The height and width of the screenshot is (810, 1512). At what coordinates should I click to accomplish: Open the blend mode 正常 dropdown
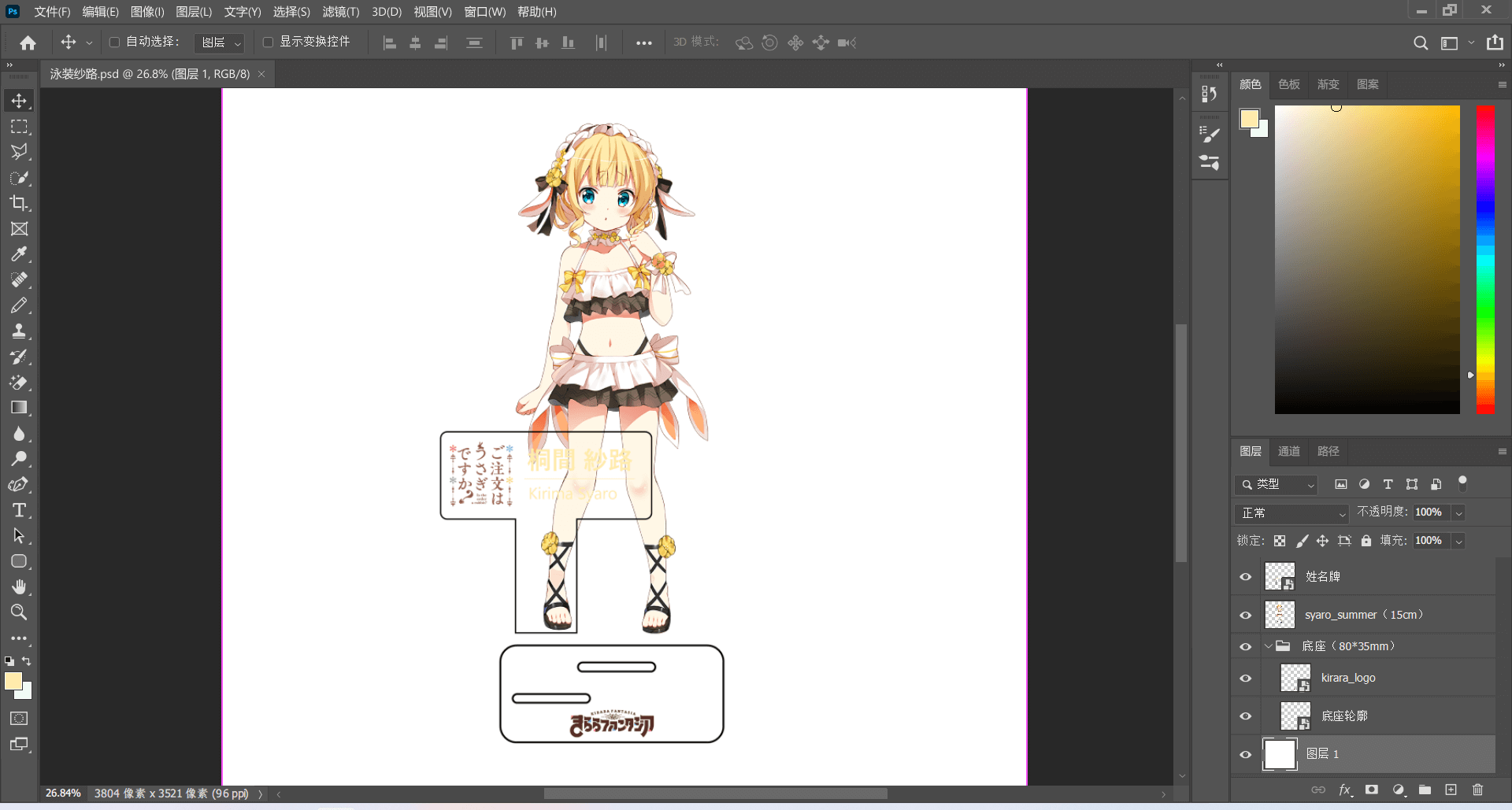click(1291, 513)
